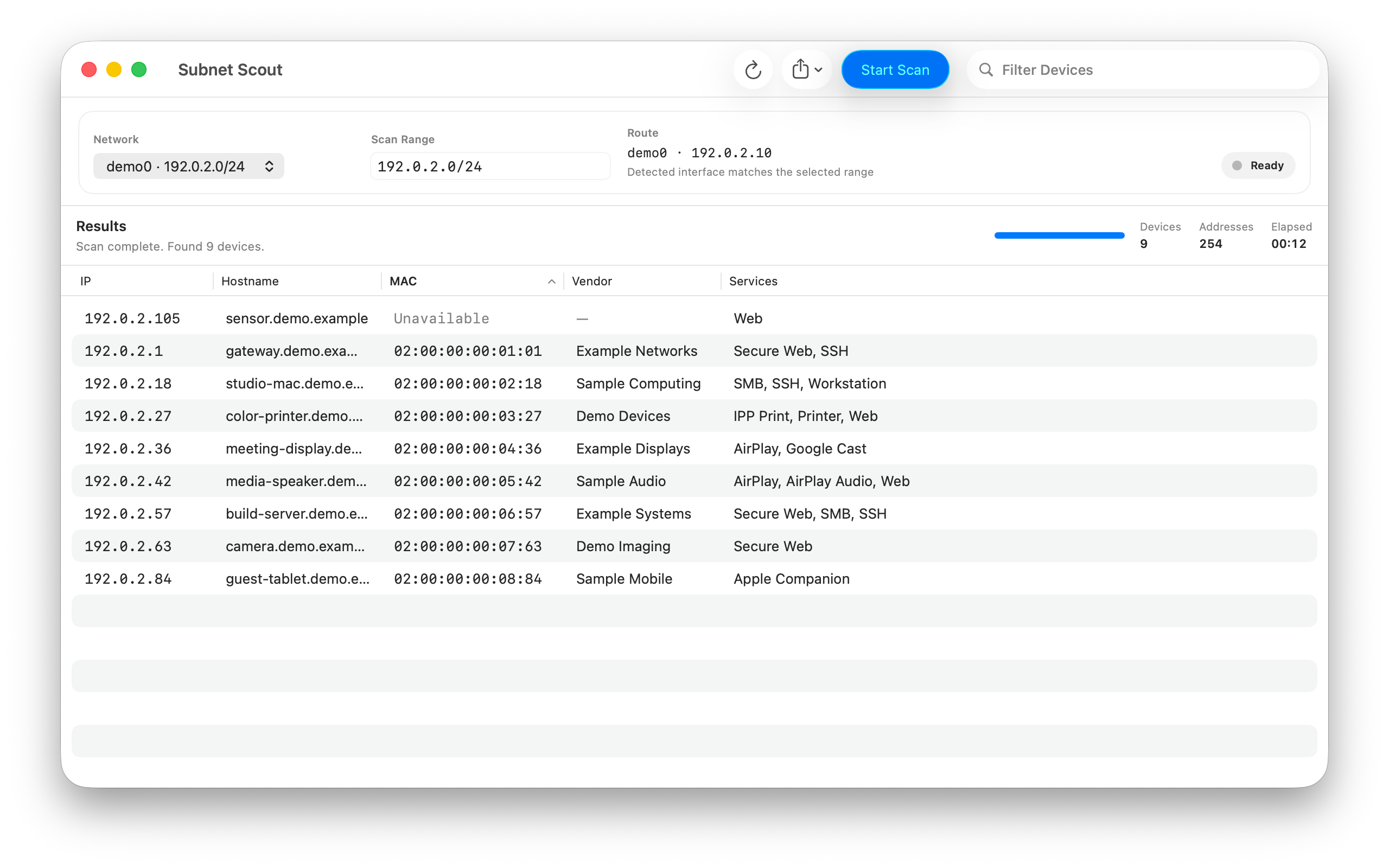This screenshot has height=868, width=1389.
Task: Click the green zoom window button
Action: 139,70
